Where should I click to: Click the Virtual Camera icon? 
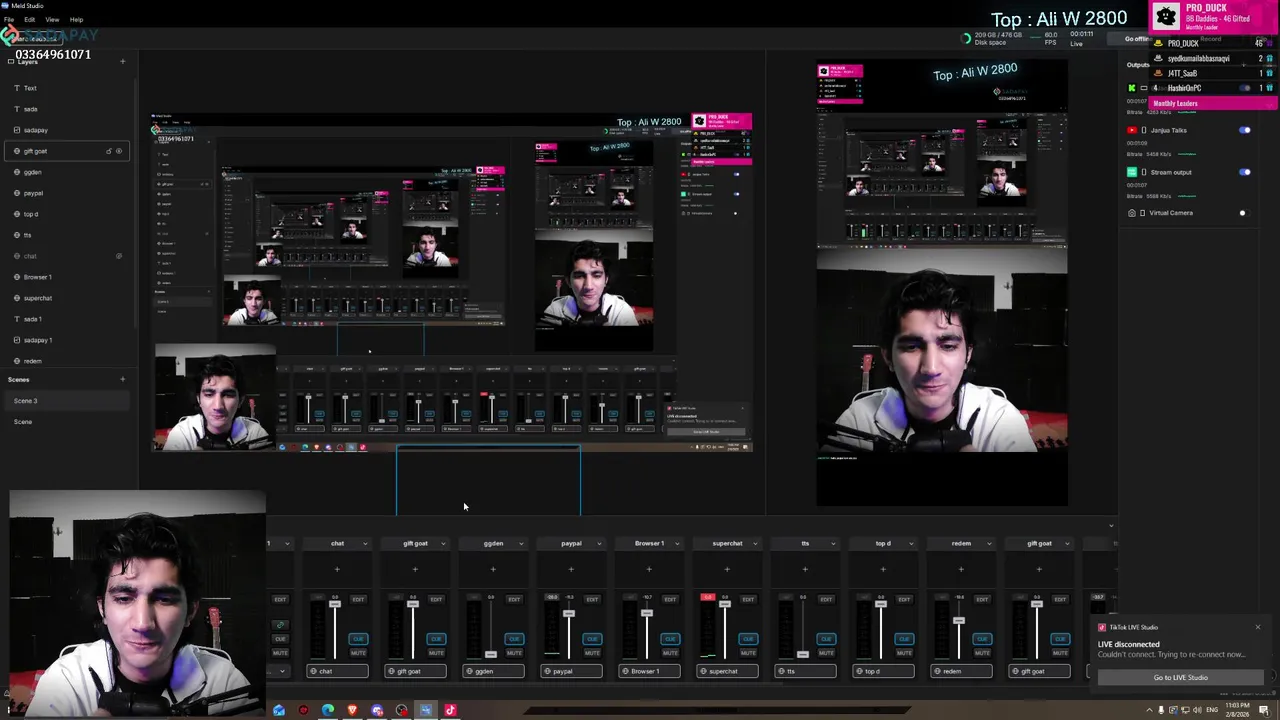[1132, 213]
